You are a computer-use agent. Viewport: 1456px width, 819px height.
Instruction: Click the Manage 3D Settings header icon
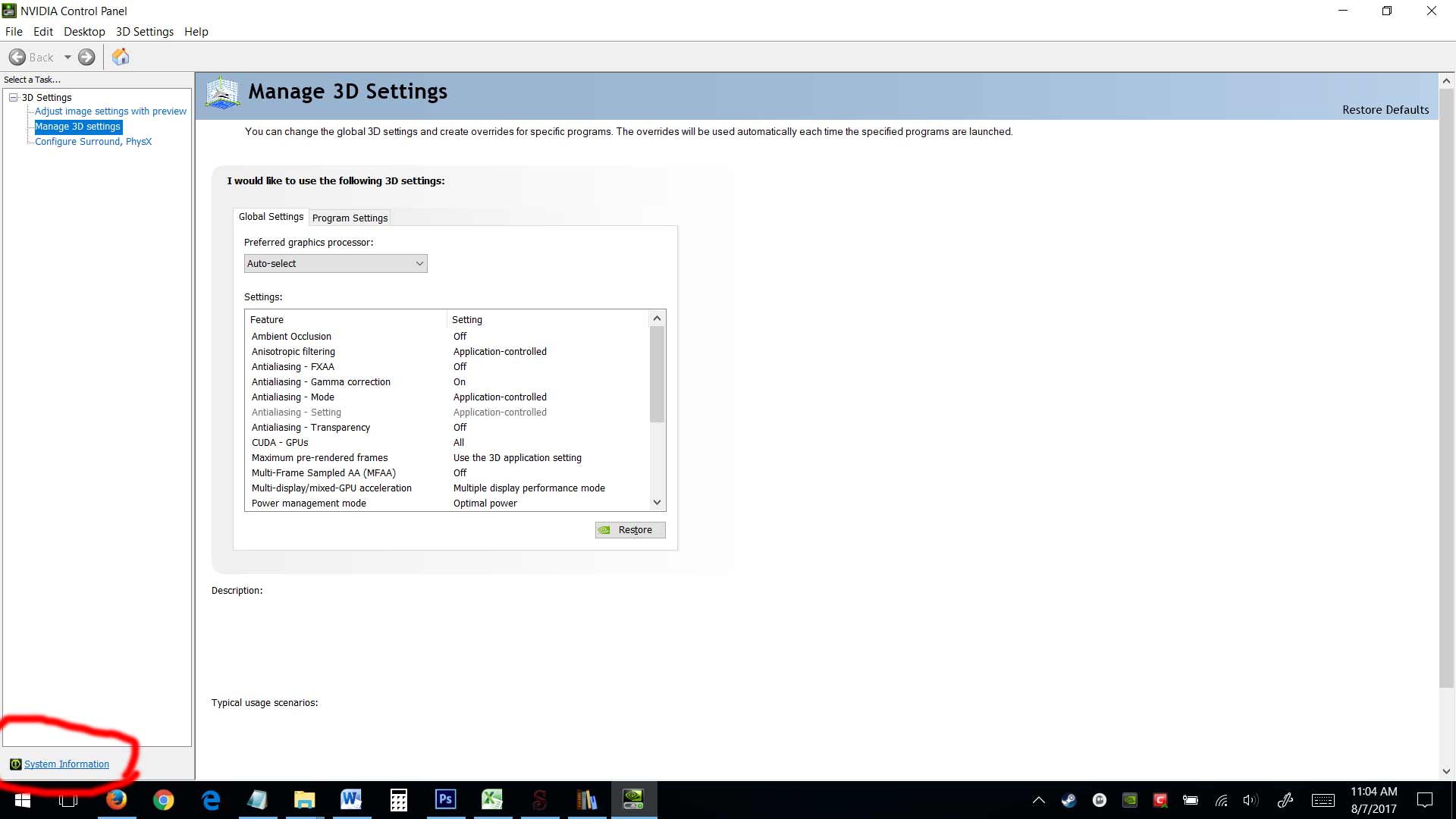tap(223, 93)
